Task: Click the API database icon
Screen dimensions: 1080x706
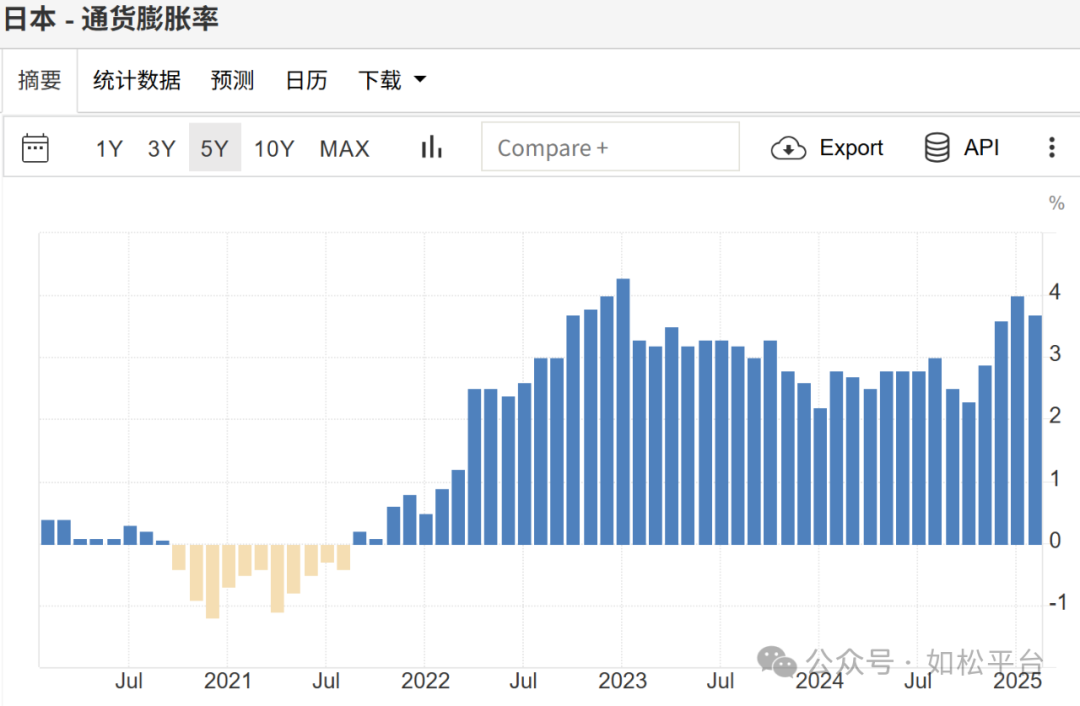Action: 937,148
